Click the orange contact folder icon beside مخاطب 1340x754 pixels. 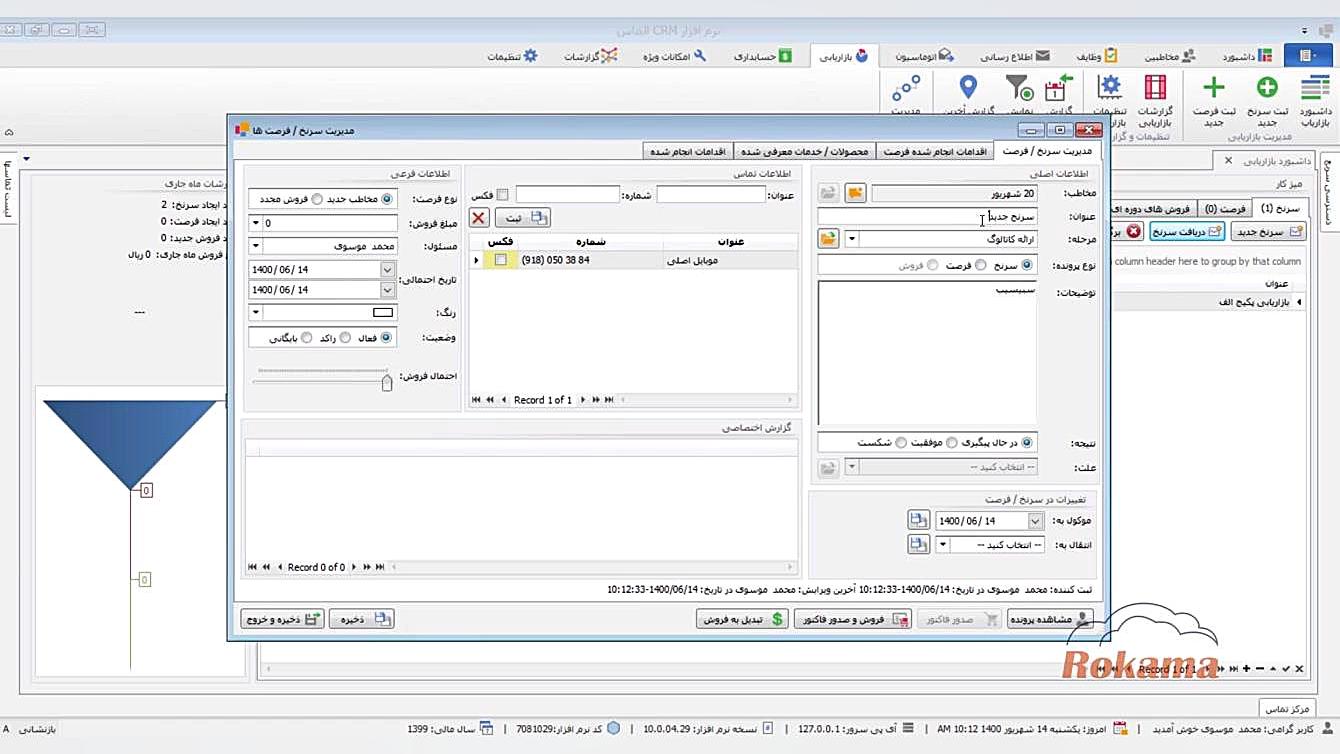(855, 193)
